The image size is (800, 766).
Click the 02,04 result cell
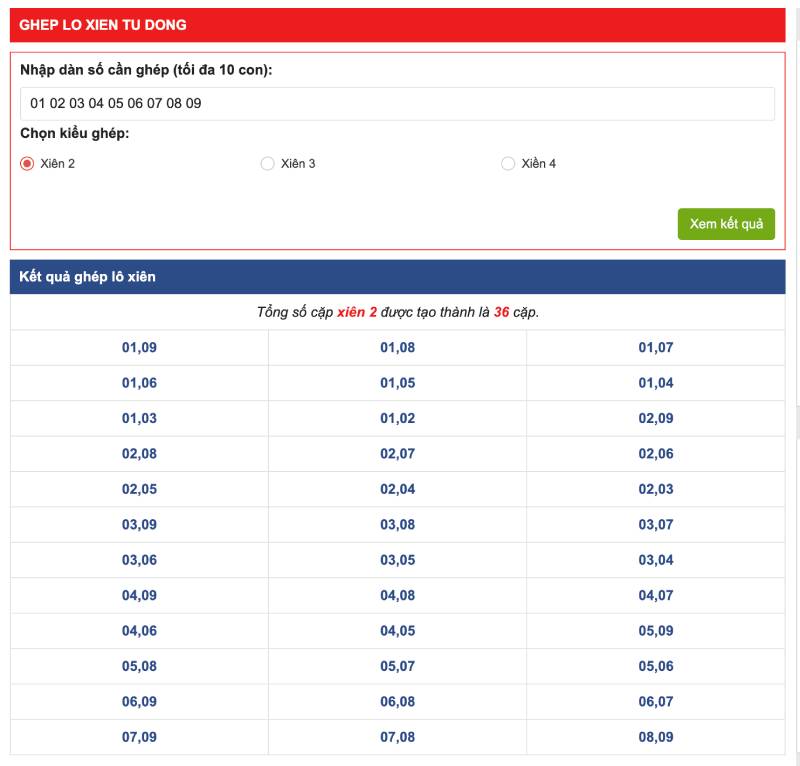(x=397, y=490)
